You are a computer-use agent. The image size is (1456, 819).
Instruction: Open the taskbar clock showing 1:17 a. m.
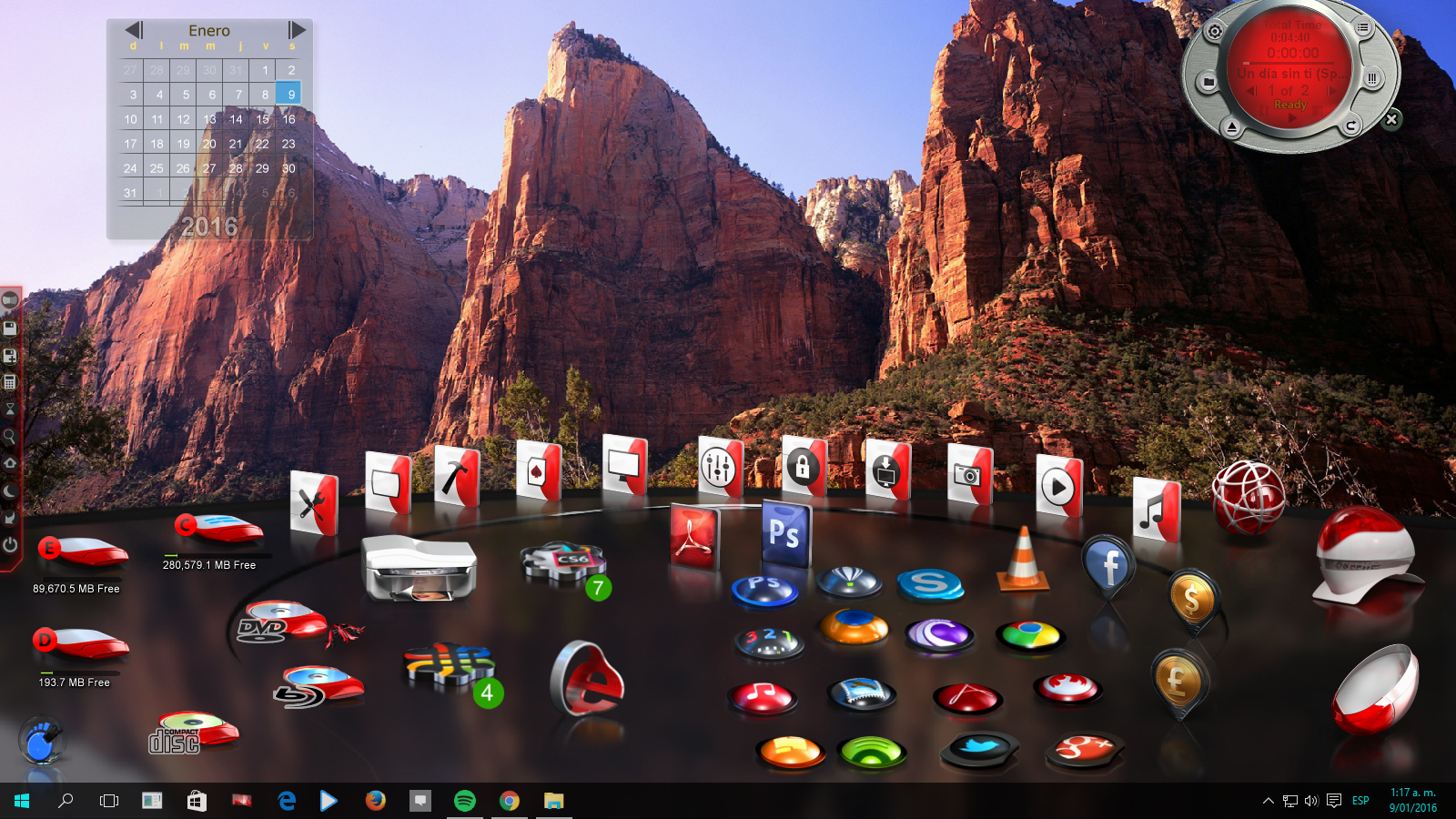1412,800
